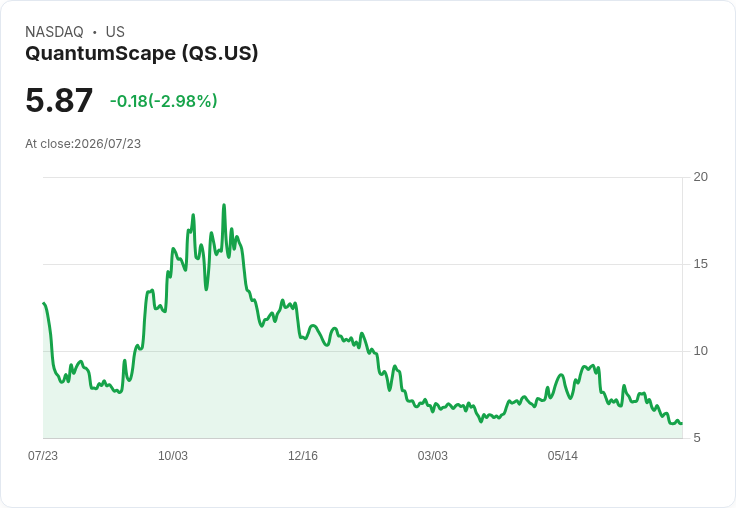Click the QuantumScape (QS.US) title
736x508 pixels.
click(142, 54)
